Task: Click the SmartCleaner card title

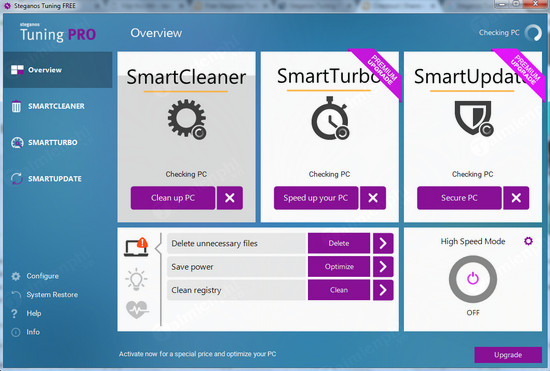Action: tap(186, 77)
